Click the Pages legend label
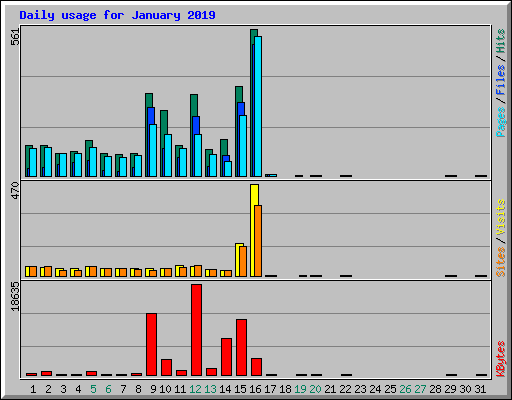 coord(500,122)
